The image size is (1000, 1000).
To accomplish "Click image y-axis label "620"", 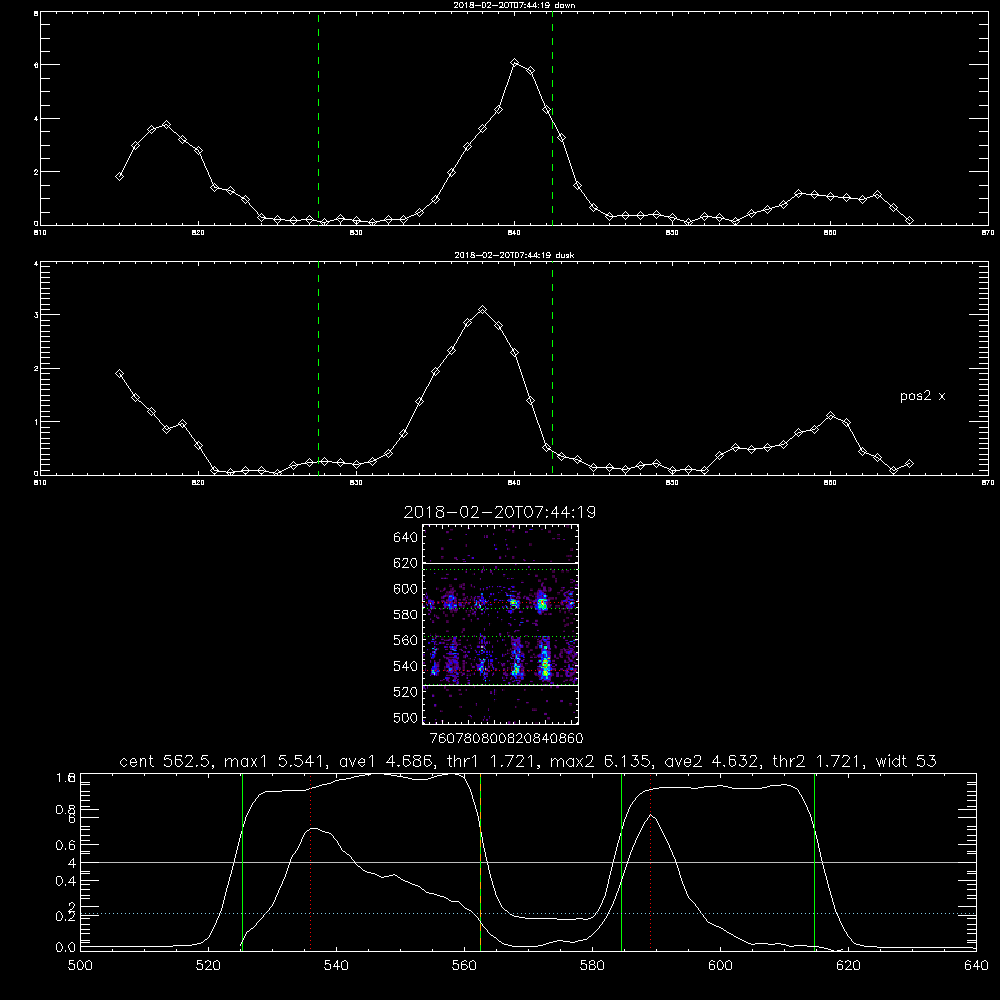I will (x=406, y=563).
